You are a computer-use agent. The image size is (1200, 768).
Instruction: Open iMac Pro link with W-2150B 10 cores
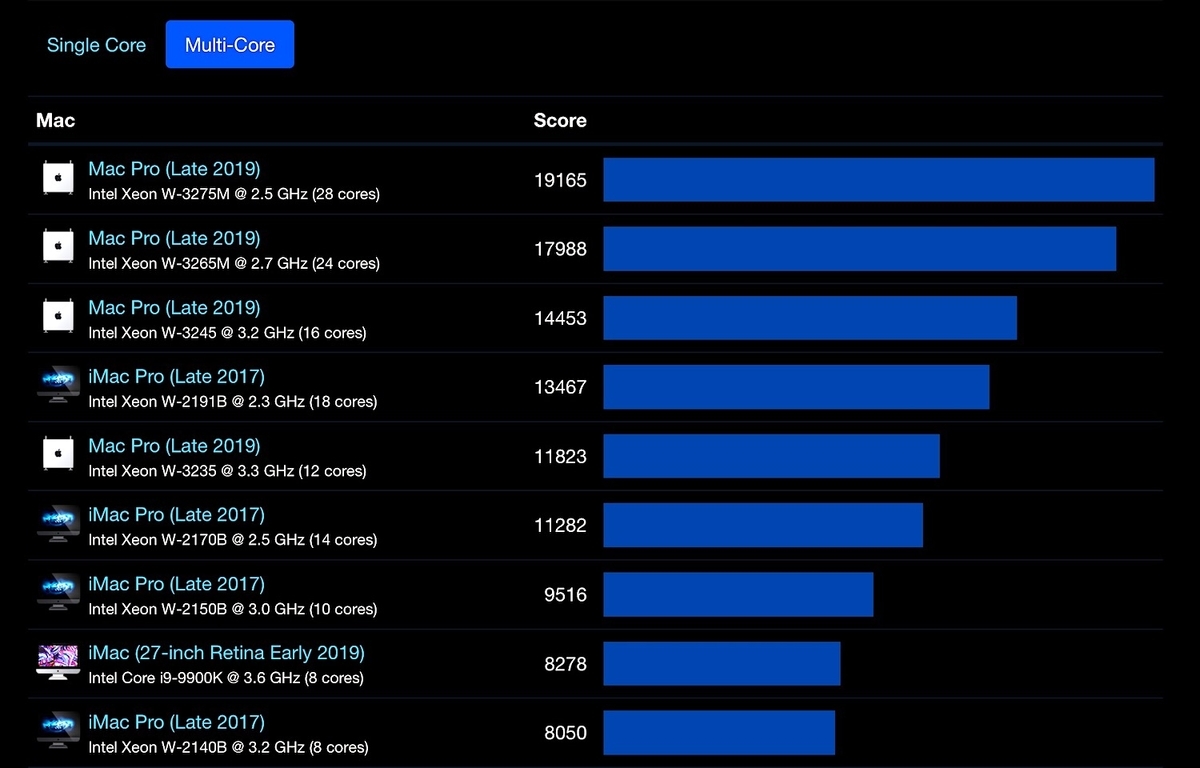click(x=177, y=583)
